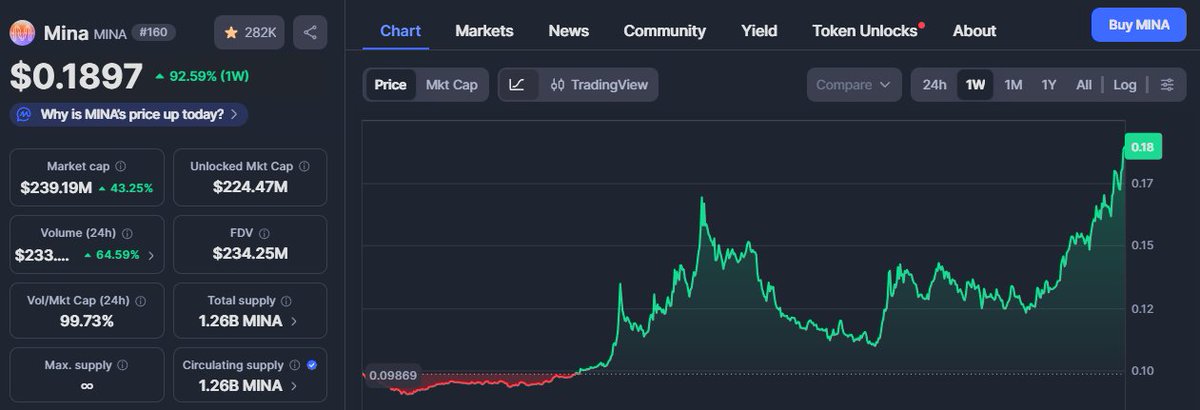Viewport: 1200px width, 410px height.
Task: Open Total supply info icon
Action: (x=286, y=300)
